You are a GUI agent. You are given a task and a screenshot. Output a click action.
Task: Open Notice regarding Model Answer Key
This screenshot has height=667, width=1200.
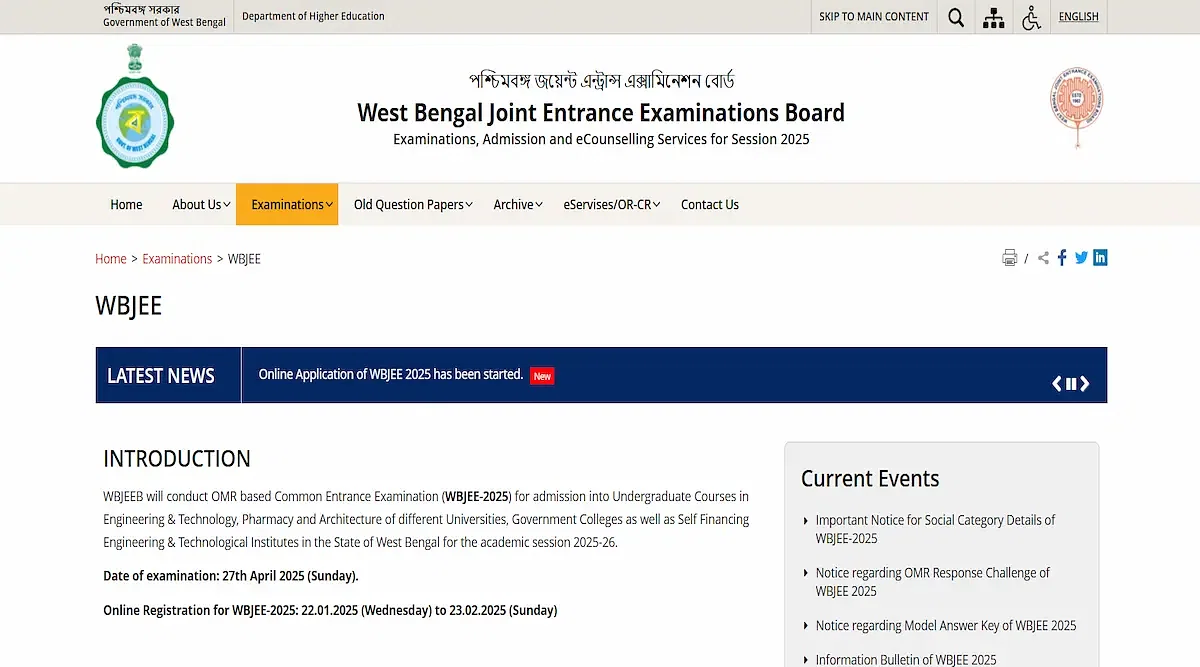[x=946, y=625]
